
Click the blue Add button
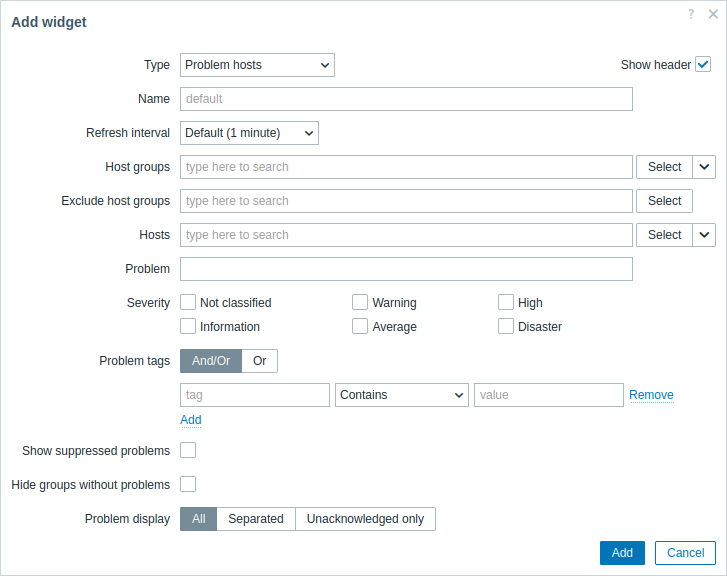coord(622,553)
